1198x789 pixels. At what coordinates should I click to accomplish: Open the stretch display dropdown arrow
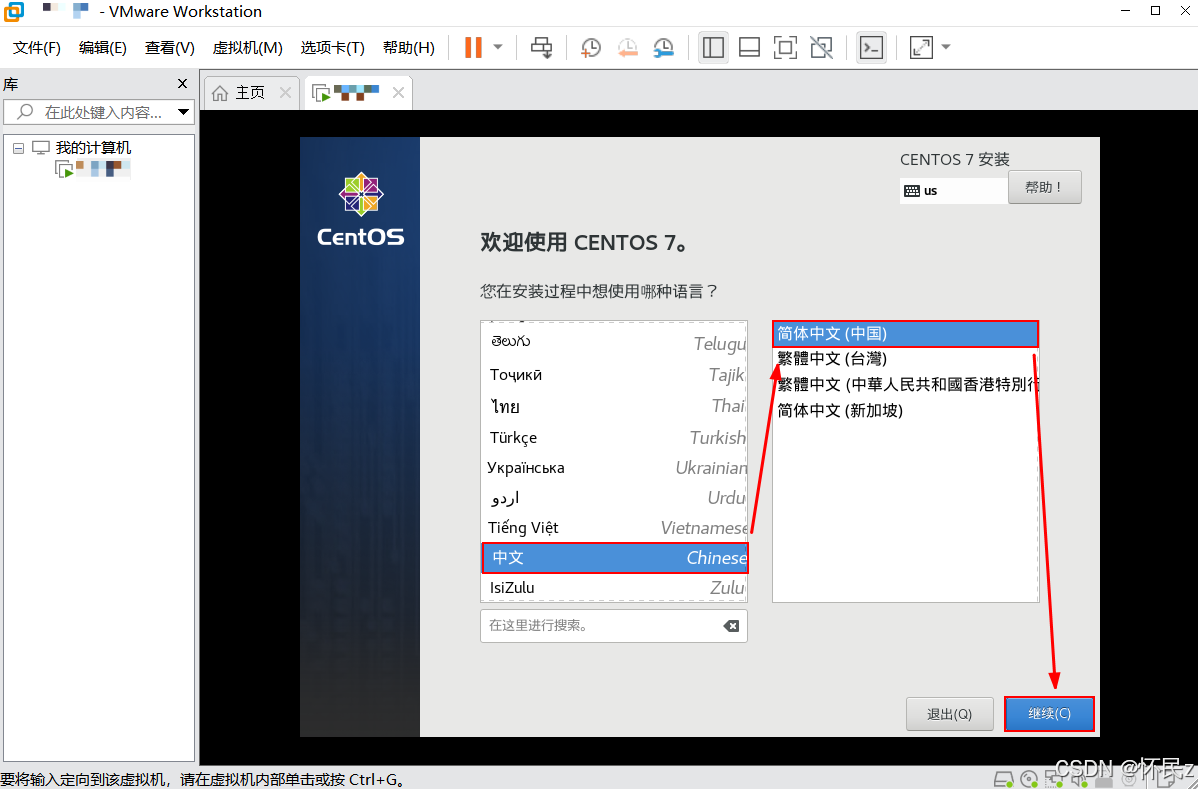(x=946, y=47)
